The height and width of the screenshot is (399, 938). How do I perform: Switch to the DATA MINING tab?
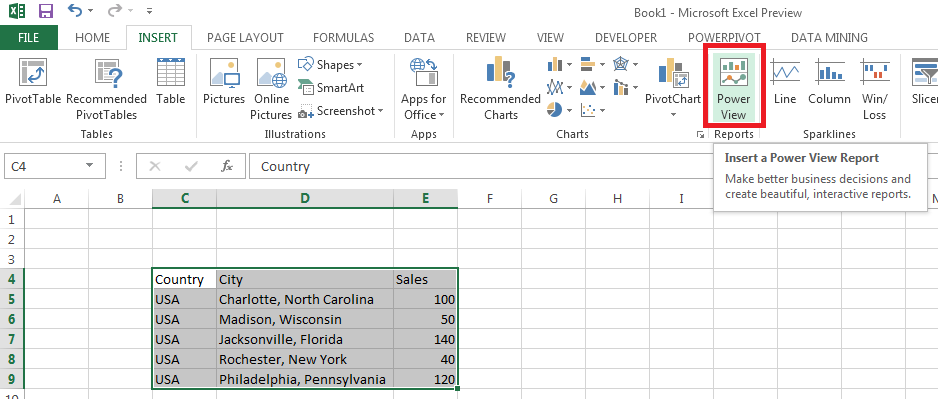[x=829, y=38]
